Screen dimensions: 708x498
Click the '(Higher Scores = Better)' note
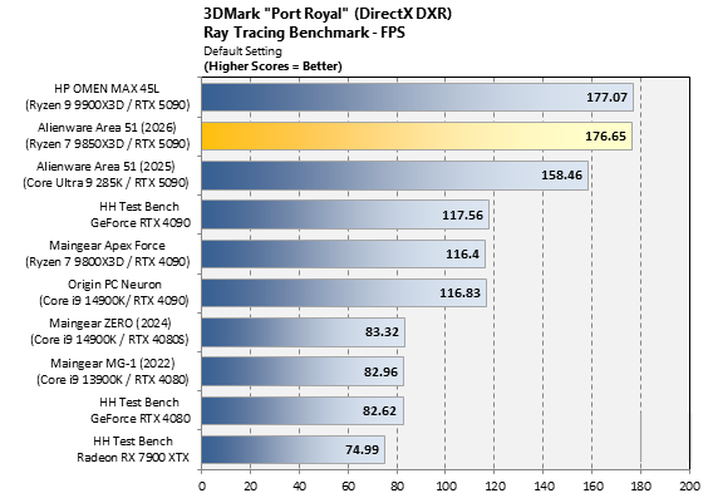coord(273,66)
